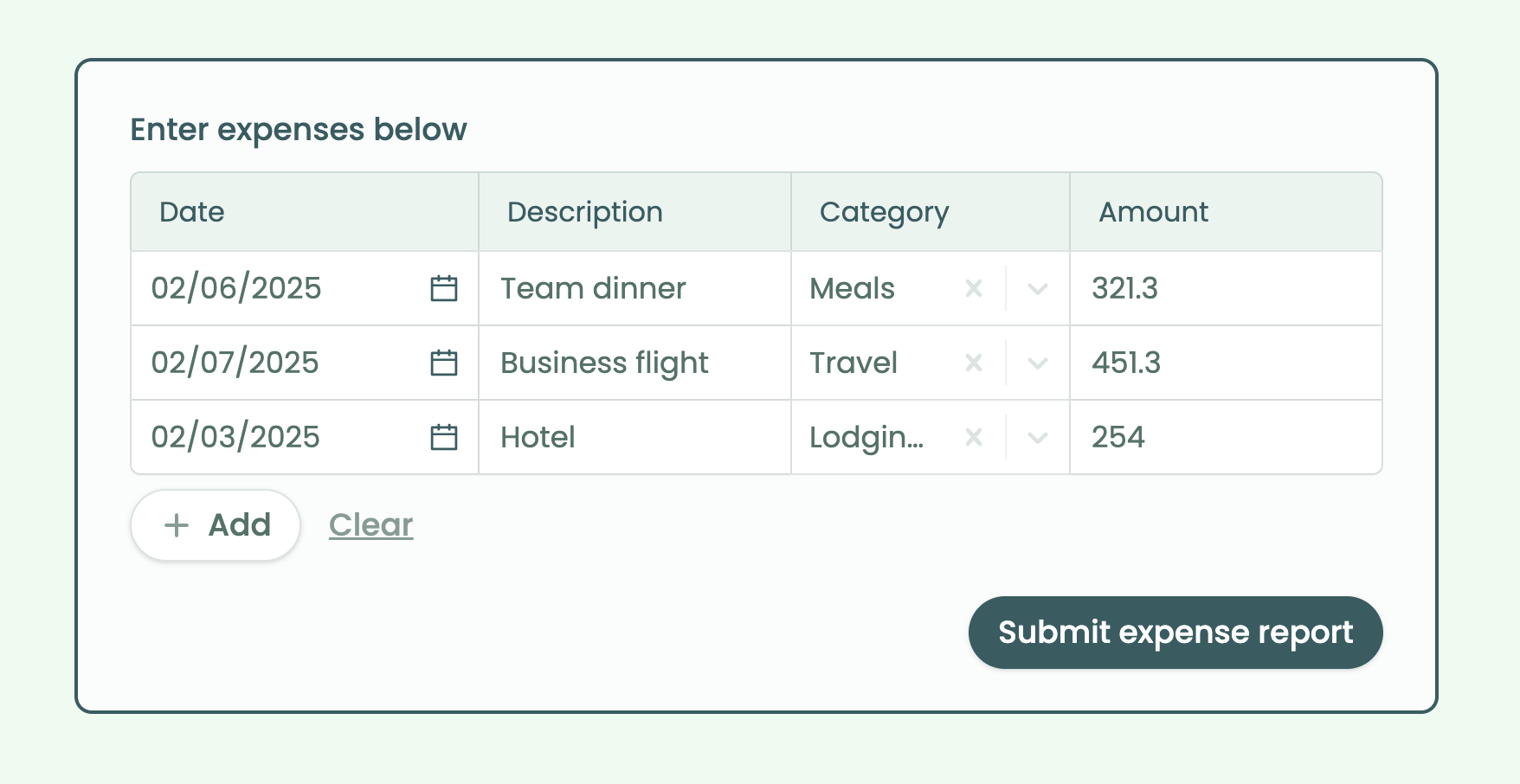
Task: Clear the Travel category selection
Action: (x=974, y=363)
